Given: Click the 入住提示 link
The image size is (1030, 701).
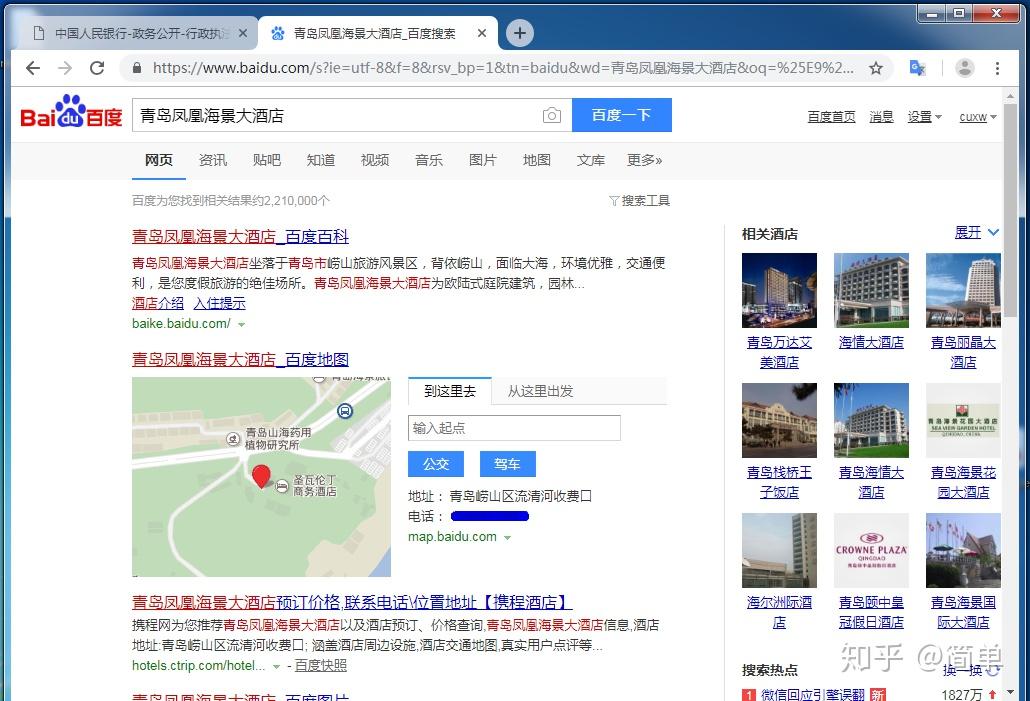Looking at the screenshot, I should pyautogui.click(x=219, y=303).
